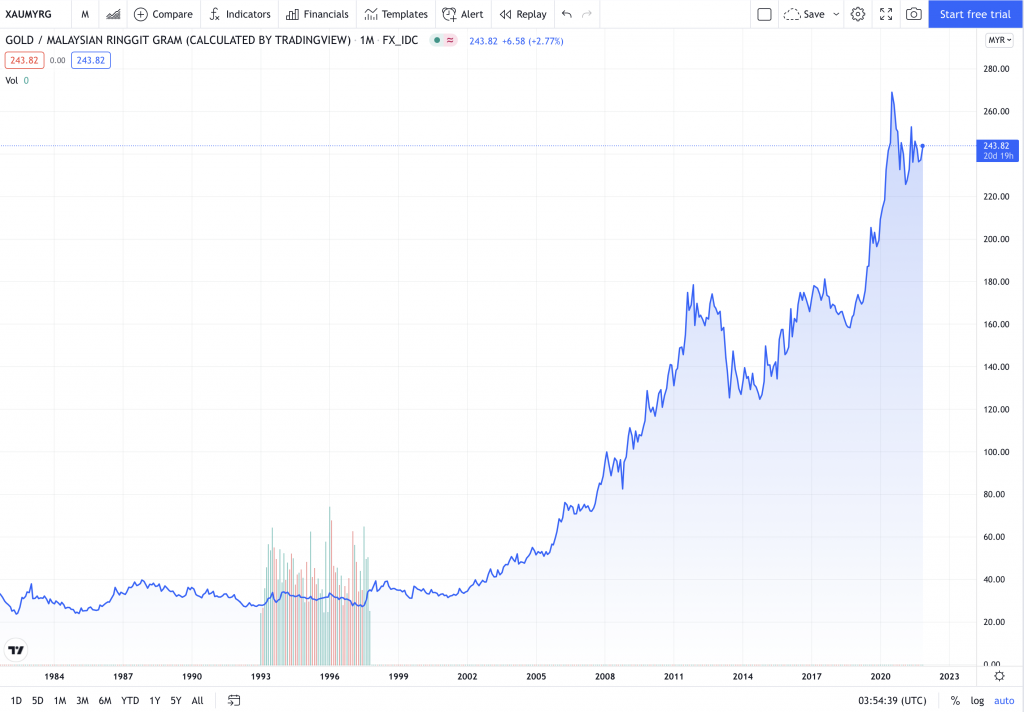
Task: Open the Financials menu
Action: click(x=317, y=14)
